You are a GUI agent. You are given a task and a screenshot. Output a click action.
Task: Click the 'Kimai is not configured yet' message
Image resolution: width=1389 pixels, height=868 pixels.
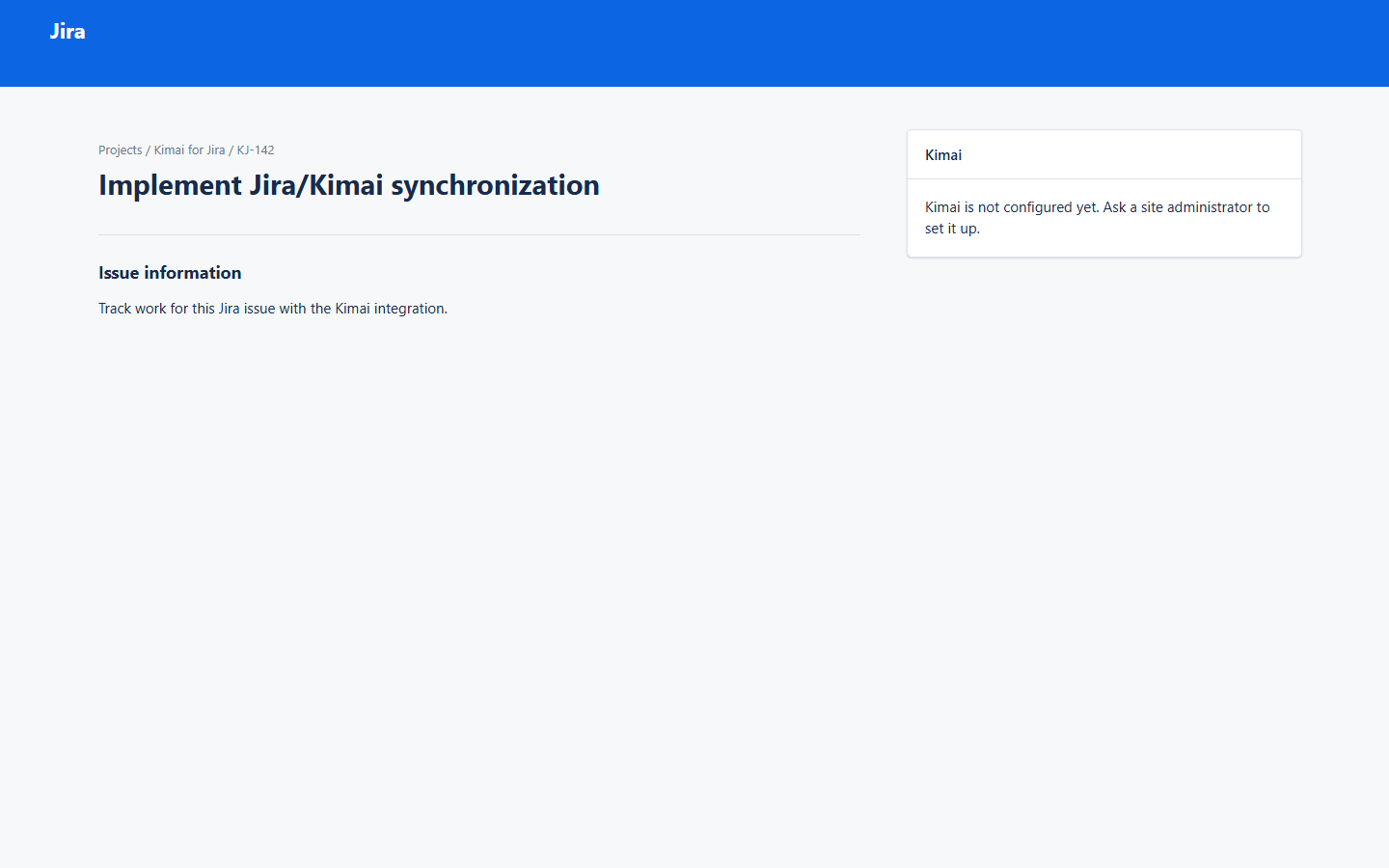point(1098,218)
